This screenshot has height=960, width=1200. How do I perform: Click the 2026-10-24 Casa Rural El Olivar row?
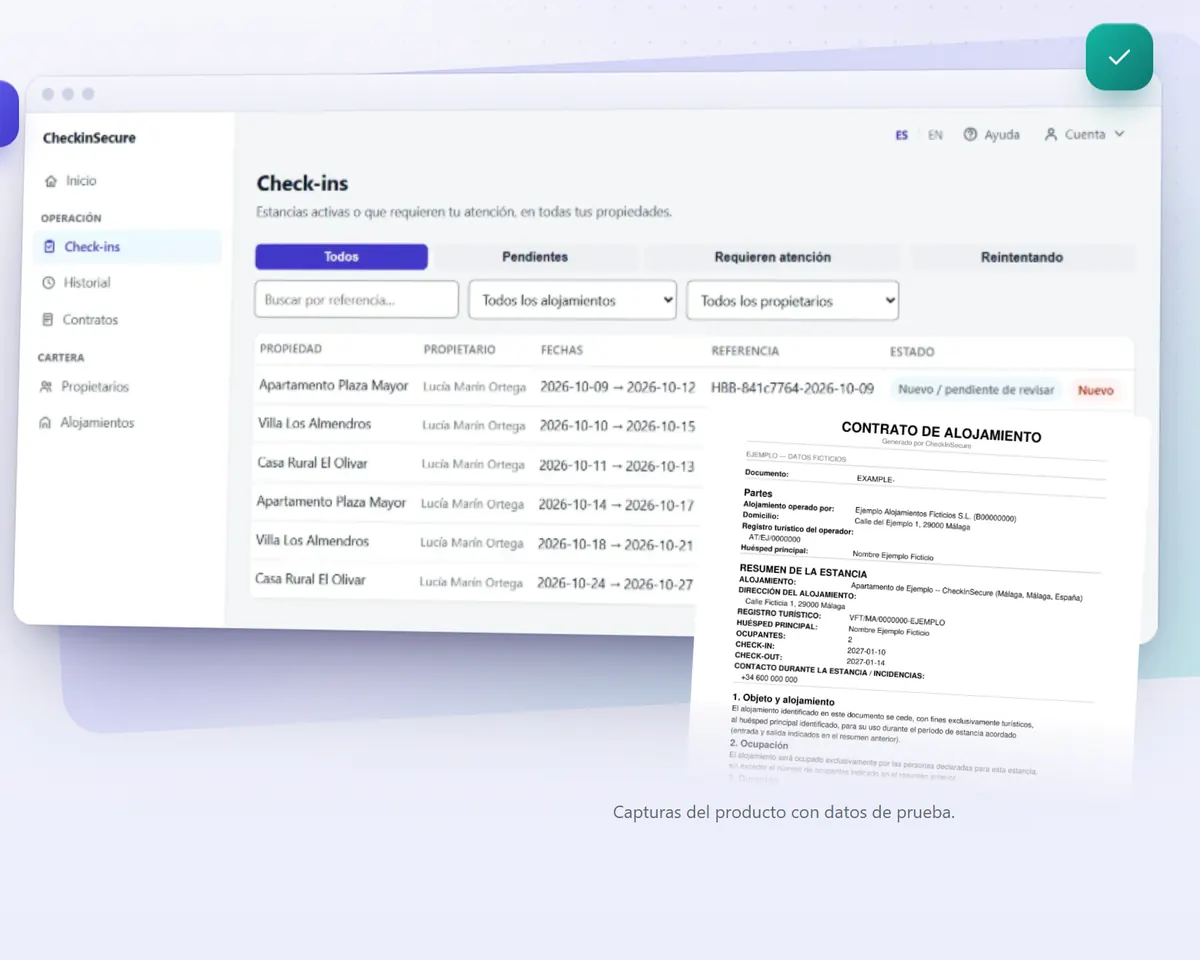(471, 580)
